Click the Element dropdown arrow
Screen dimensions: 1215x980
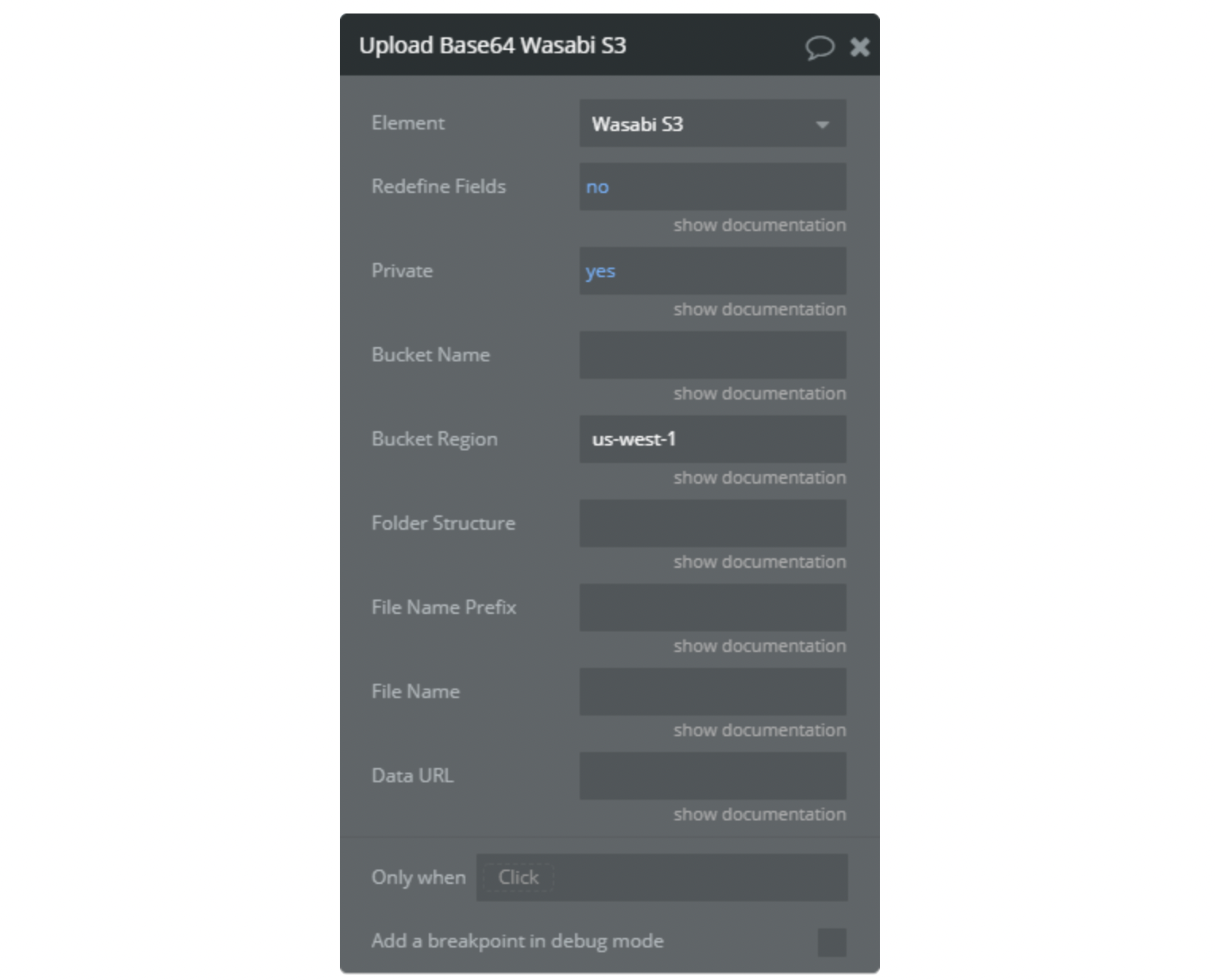[823, 125]
